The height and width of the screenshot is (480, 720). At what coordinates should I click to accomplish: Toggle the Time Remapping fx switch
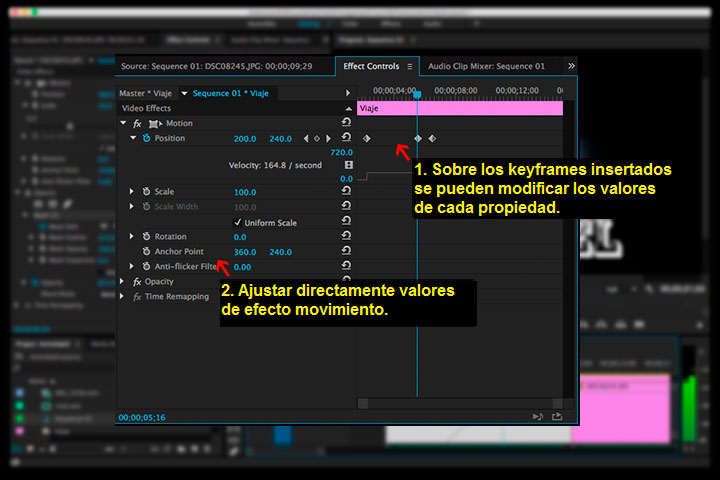137,297
